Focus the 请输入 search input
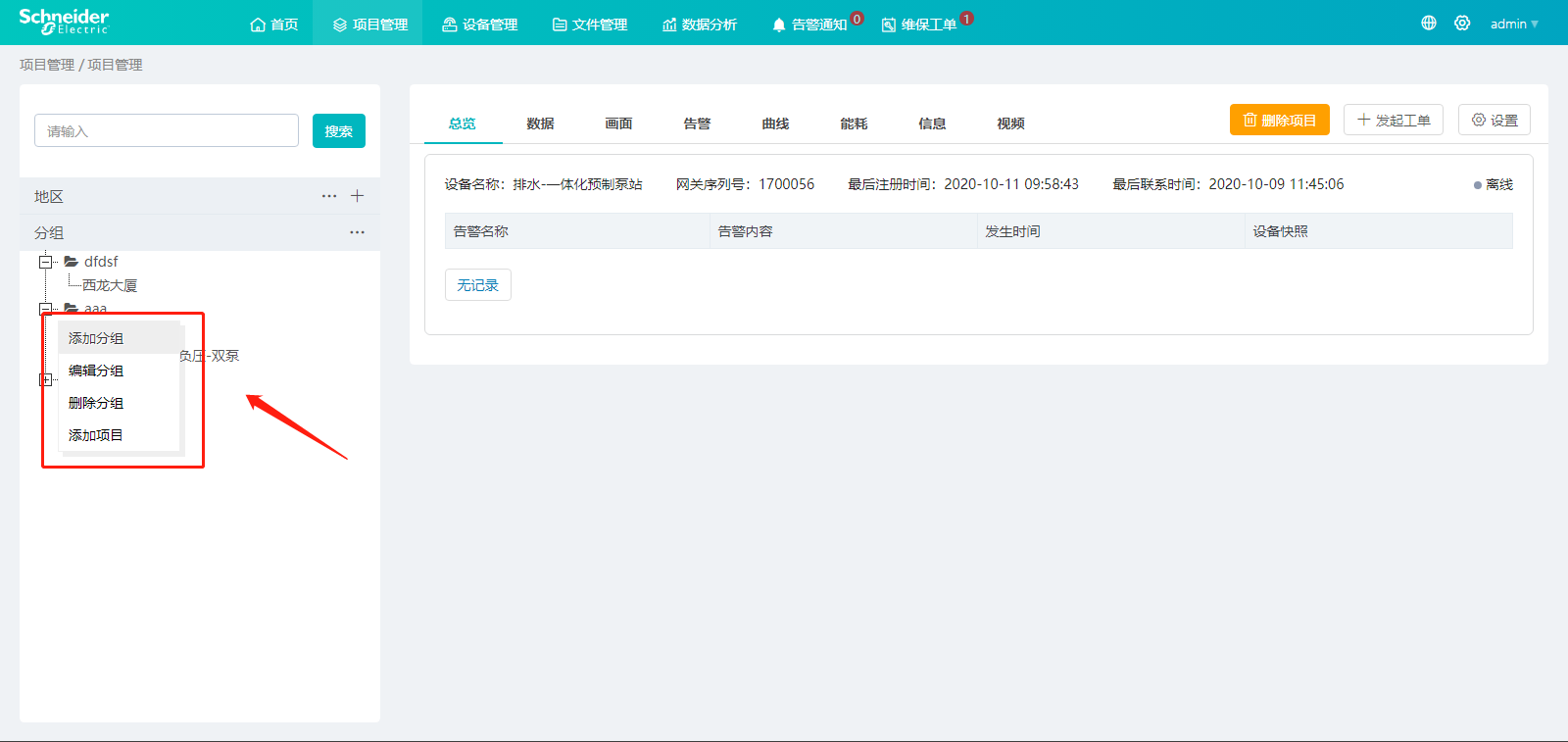 167,130
